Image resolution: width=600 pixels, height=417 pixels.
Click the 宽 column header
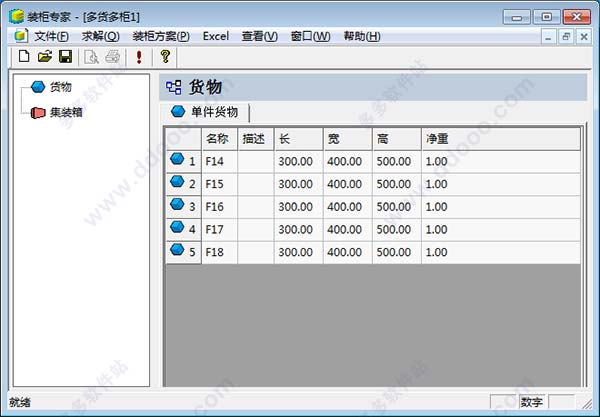pos(347,139)
